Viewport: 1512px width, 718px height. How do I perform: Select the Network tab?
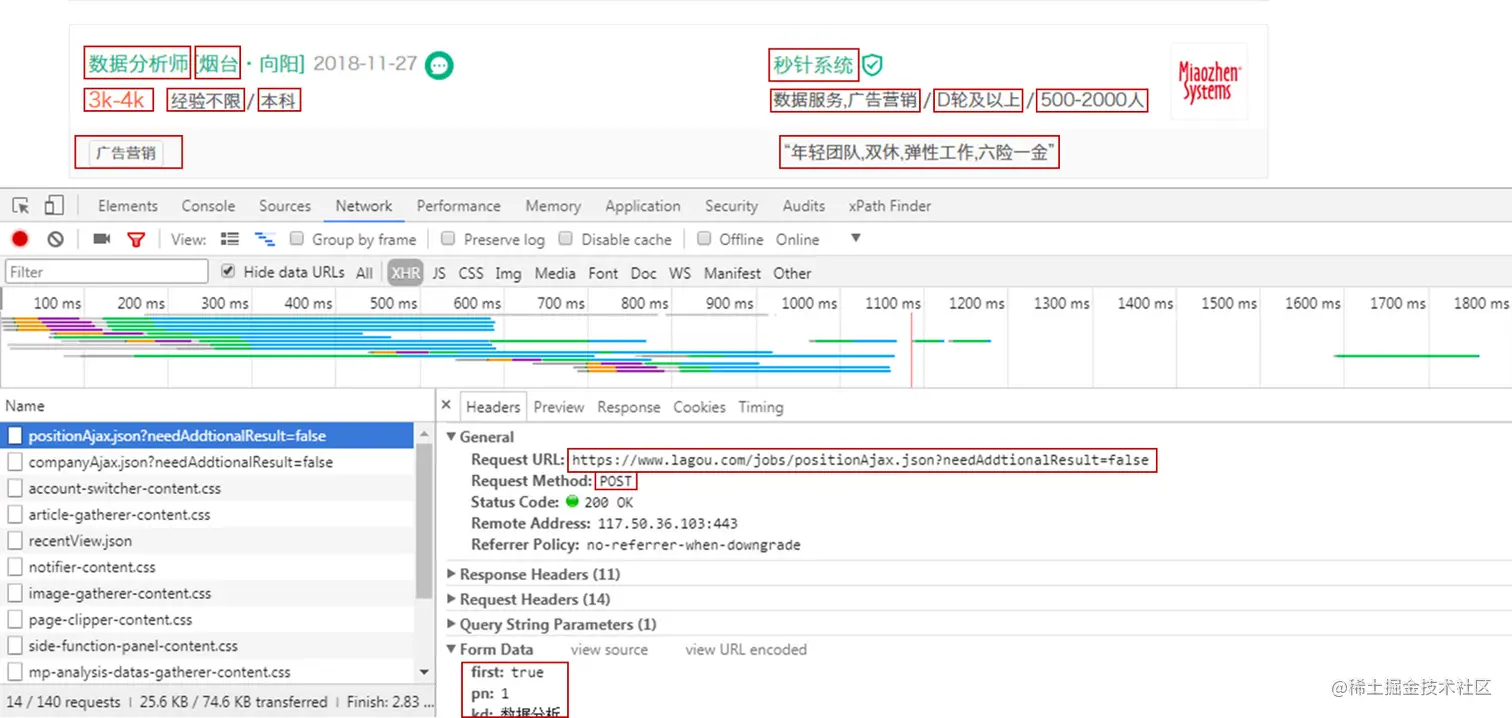click(x=364, y=206)
